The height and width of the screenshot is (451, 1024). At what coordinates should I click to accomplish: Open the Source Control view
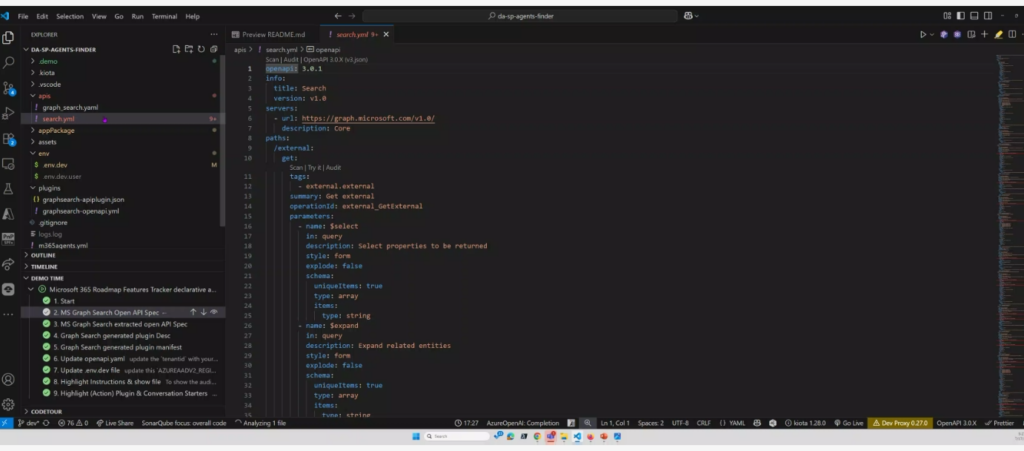8,88
